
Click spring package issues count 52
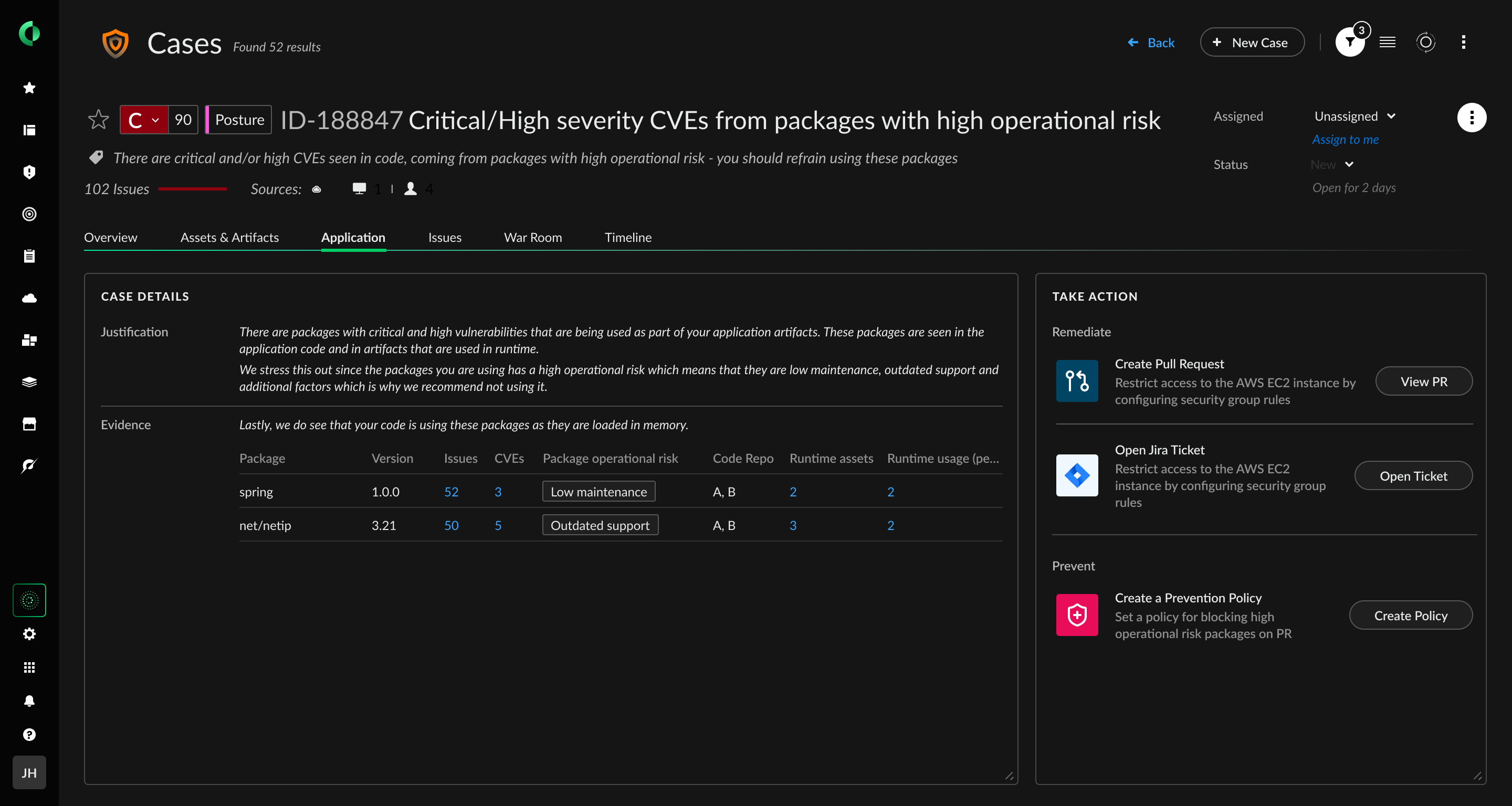click(451, 492)
